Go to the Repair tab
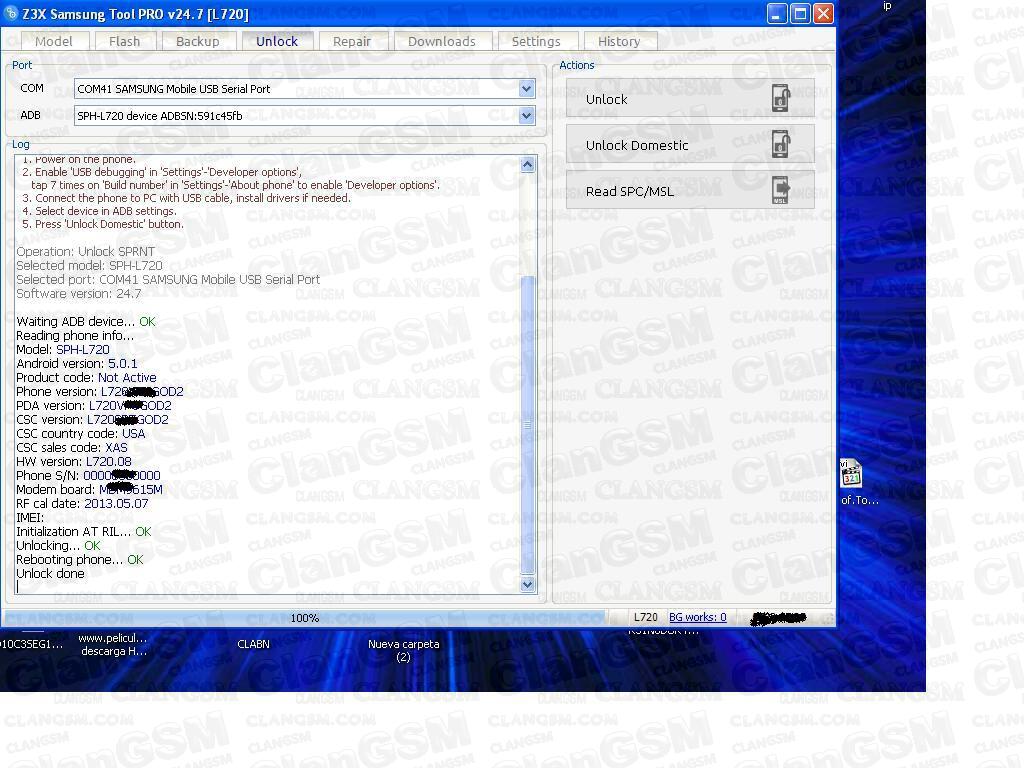The image size is (1024, 768). 352,41
